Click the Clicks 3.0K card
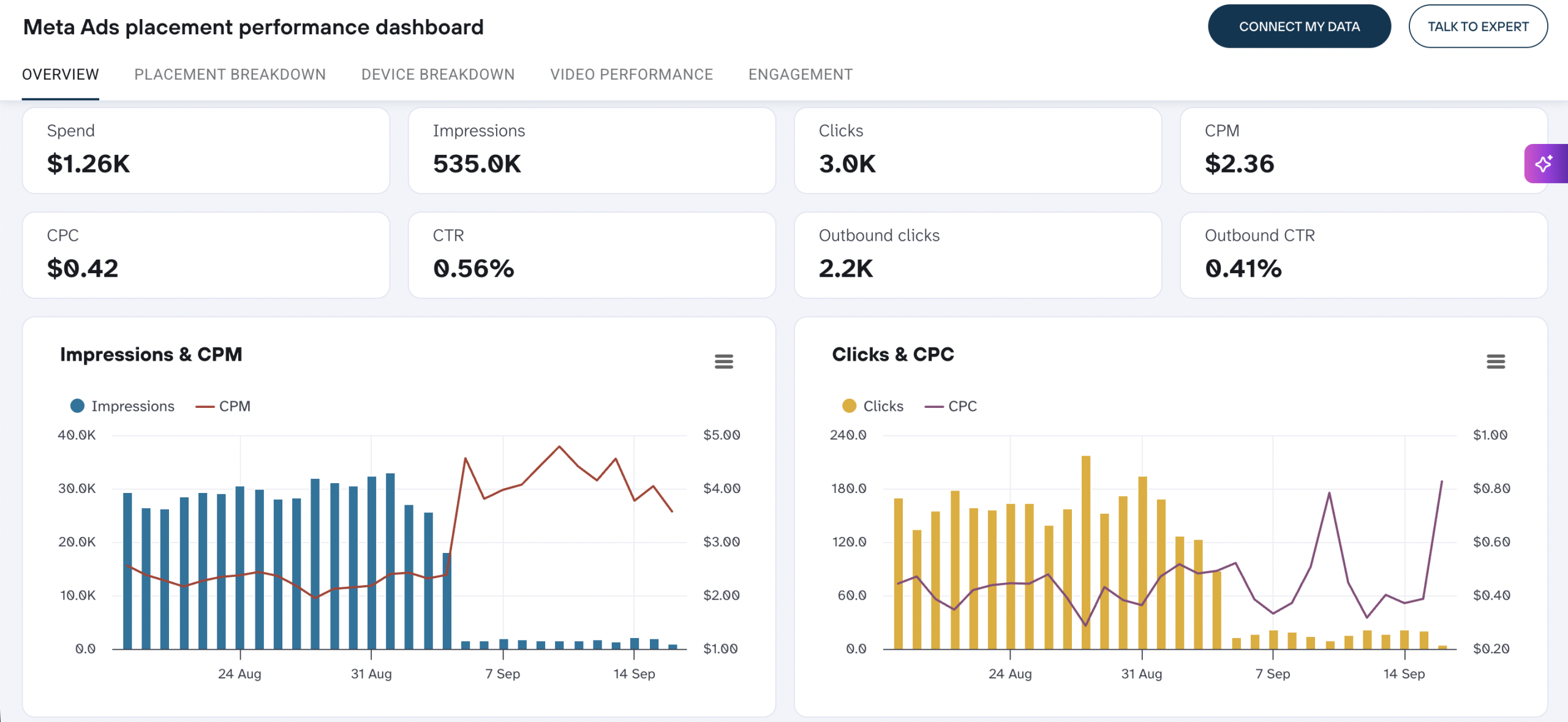1568x722 pixels. 978,151
